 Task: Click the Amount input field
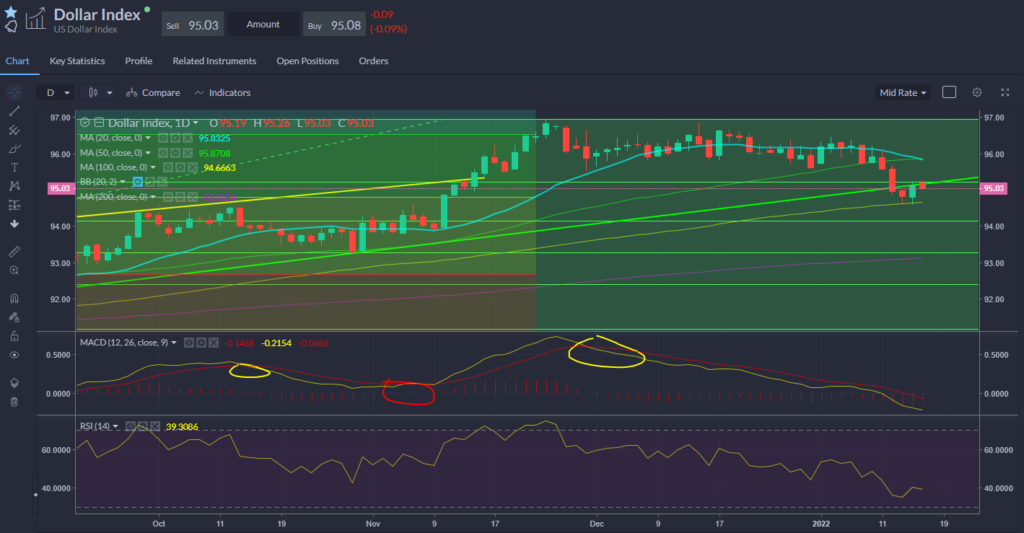click(x=263, y=24)
